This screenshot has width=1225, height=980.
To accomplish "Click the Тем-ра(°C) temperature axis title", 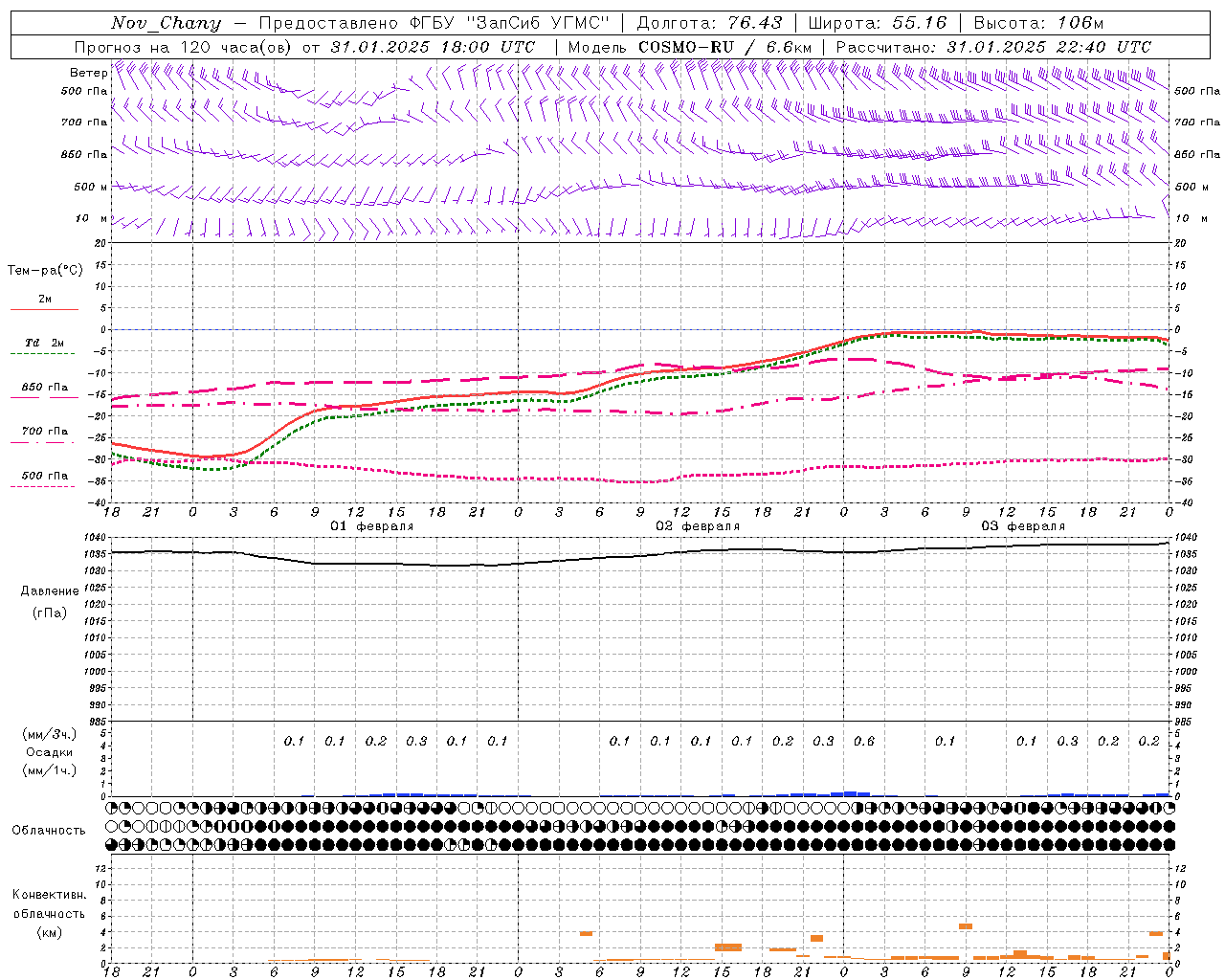I will click(x=45, y=271).
